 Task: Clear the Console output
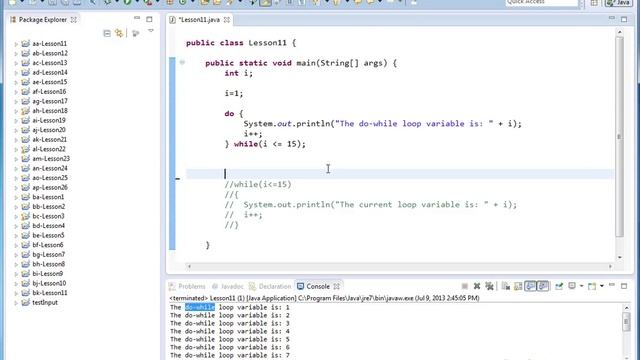click(x=506, y=286)
